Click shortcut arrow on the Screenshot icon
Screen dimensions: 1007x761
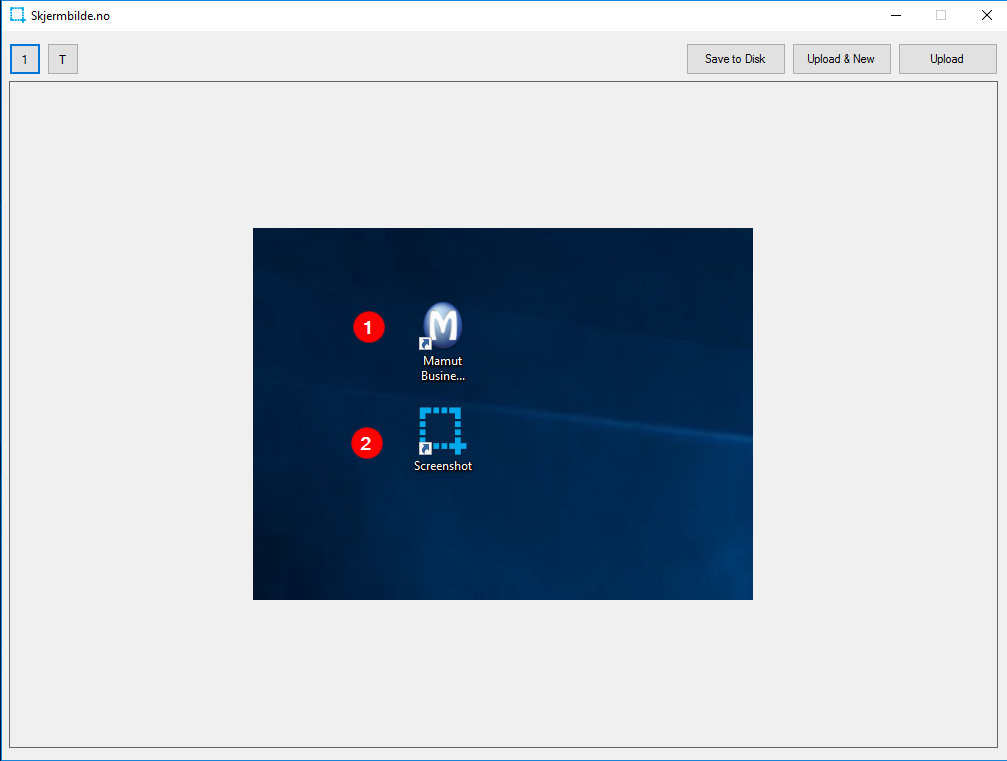(x=425, y=449)
